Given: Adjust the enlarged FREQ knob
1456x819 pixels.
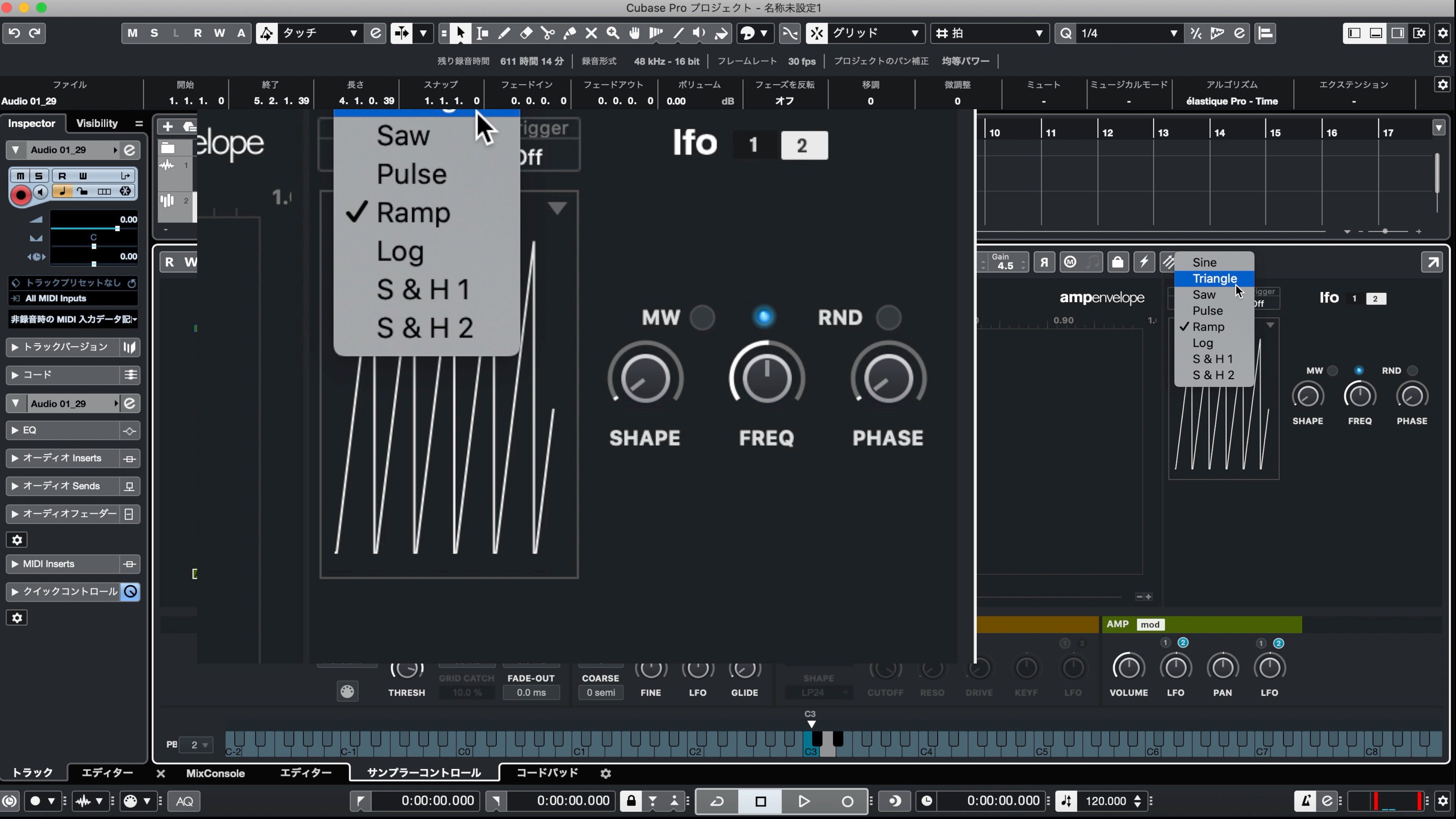Looking at the screenshot, I should (x=766, y=378).
